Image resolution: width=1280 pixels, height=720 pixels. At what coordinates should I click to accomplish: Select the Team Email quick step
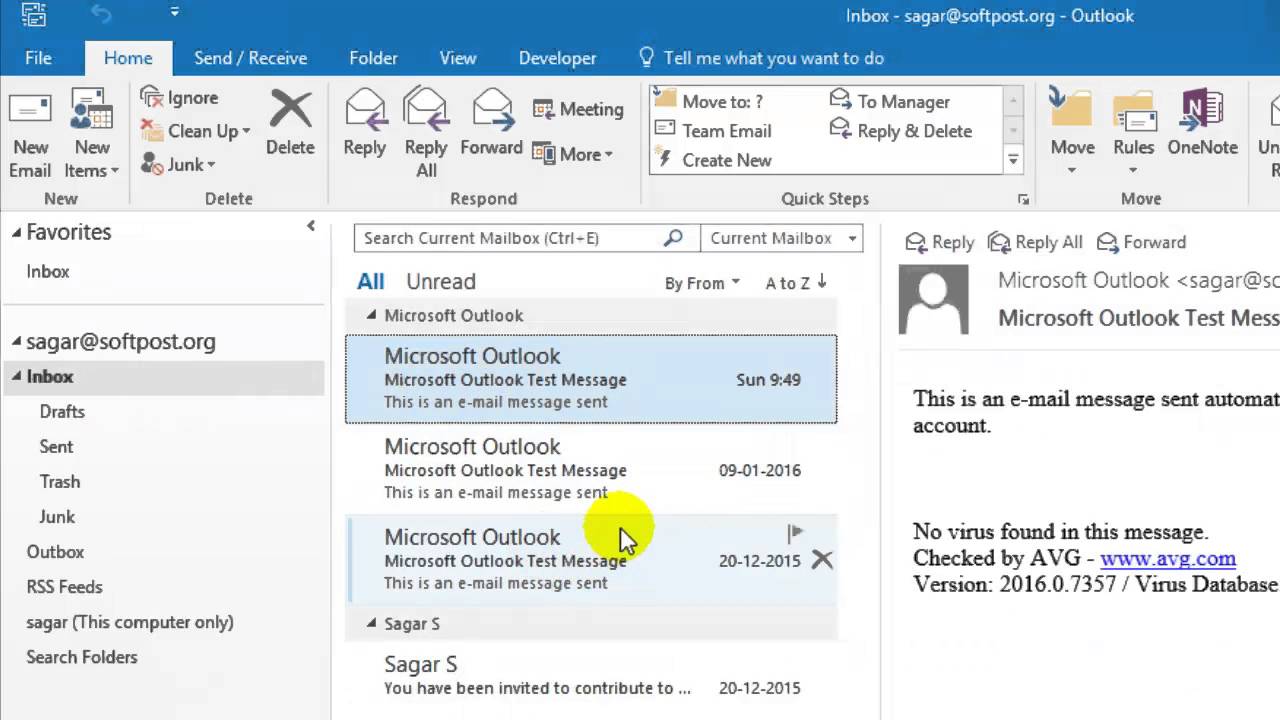click(714, 131)
